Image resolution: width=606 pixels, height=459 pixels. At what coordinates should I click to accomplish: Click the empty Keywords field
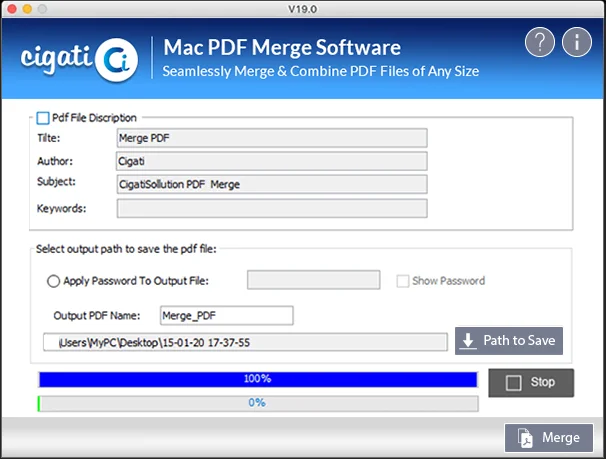coord(272,208)
